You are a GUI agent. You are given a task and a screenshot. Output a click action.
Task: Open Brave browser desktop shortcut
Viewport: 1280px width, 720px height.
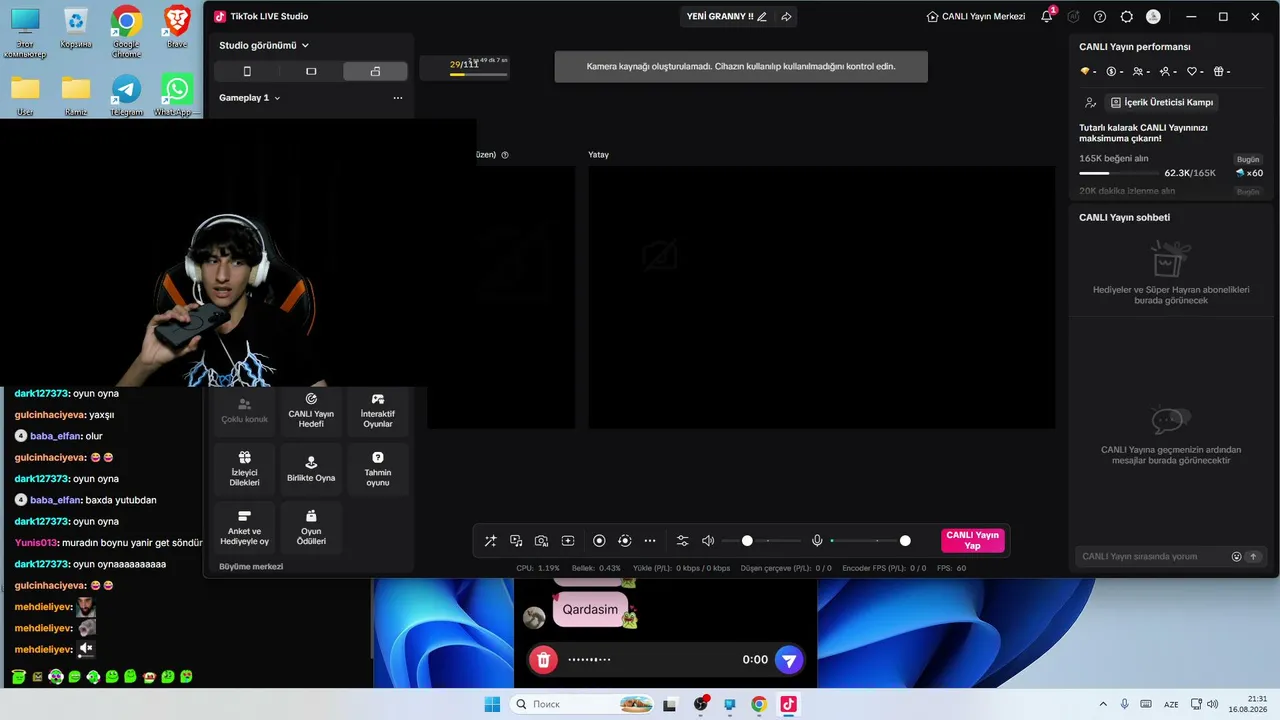point(177,26)
